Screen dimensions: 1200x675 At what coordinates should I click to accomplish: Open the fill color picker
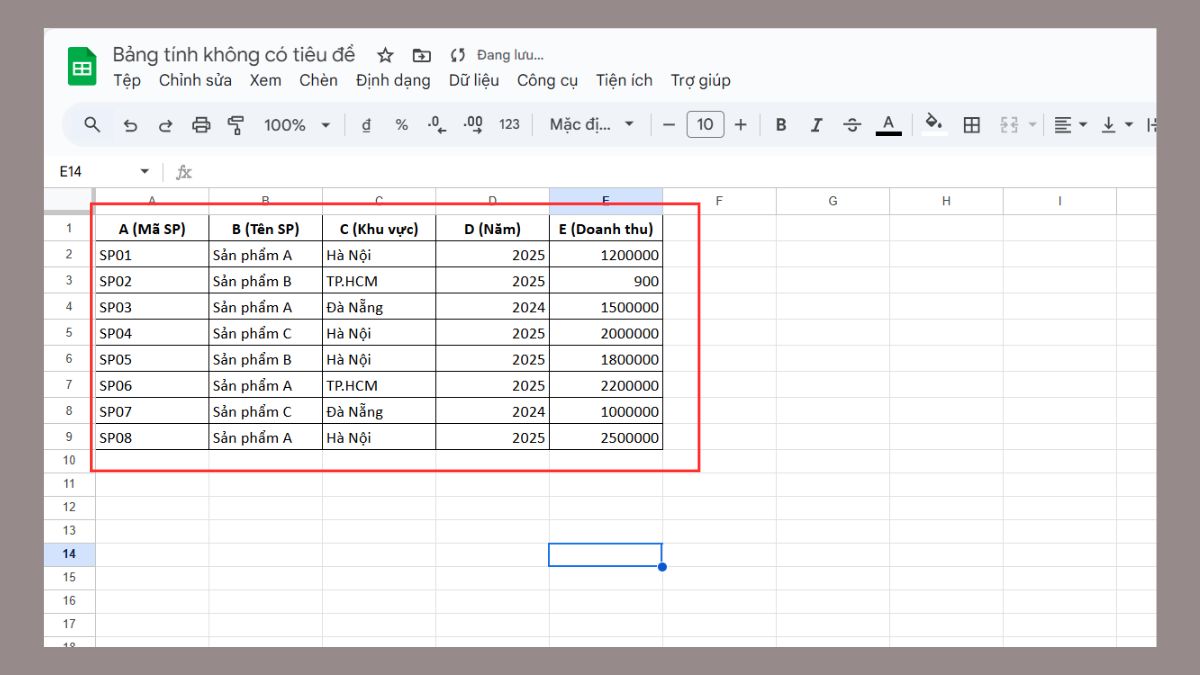(933, 125)
